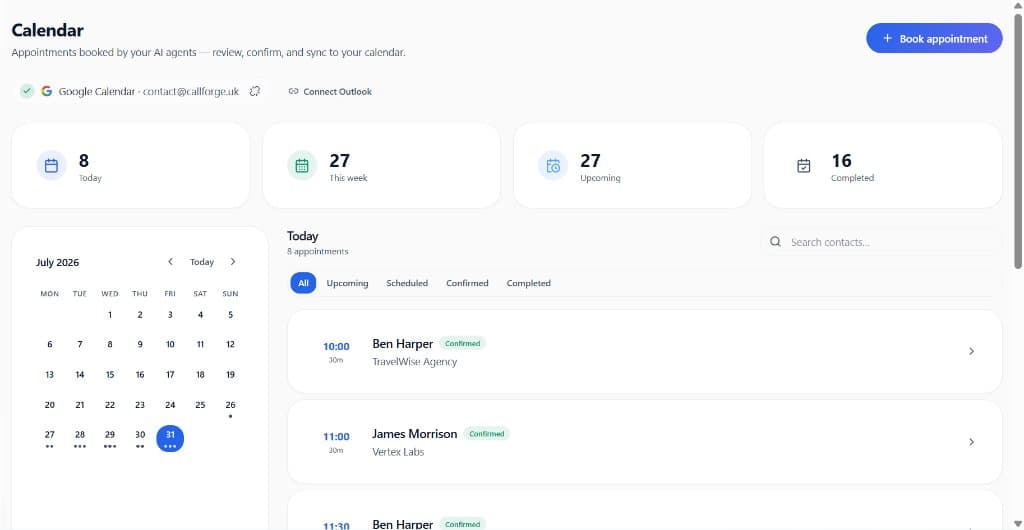Jump to Today in mini calendar
The width and height of the screenshot is (1024, 530).
202,262
